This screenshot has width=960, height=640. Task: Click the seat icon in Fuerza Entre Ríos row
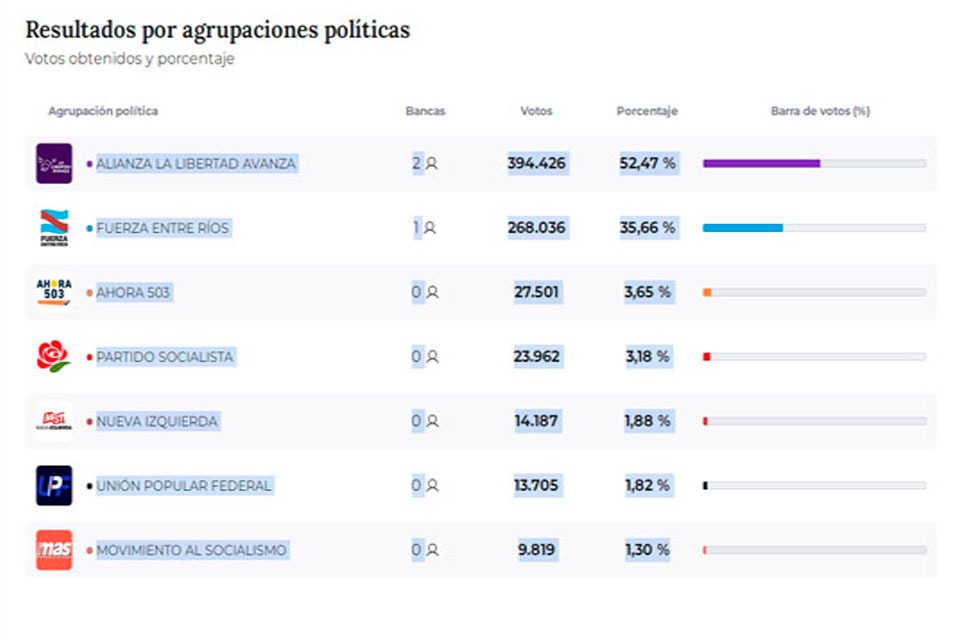click(x=430, y=228)
